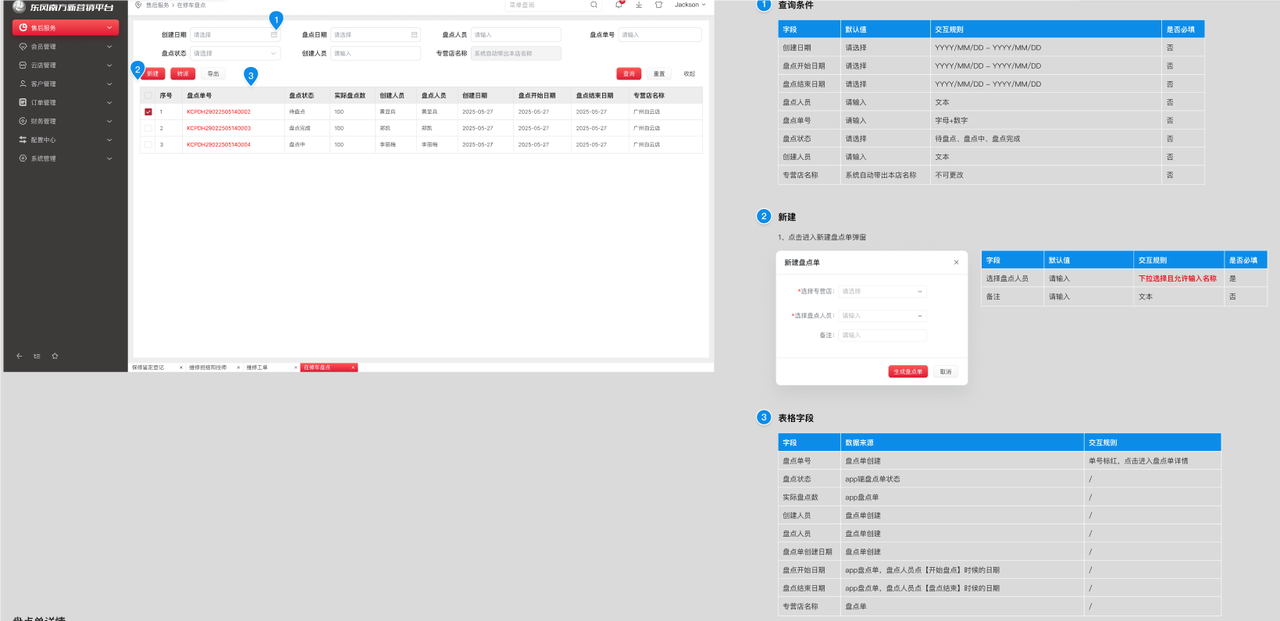Viewport: 1280px width, 621px height.
Task: Toggle the select-all checkbox in the table header
Action: point(148,96)
